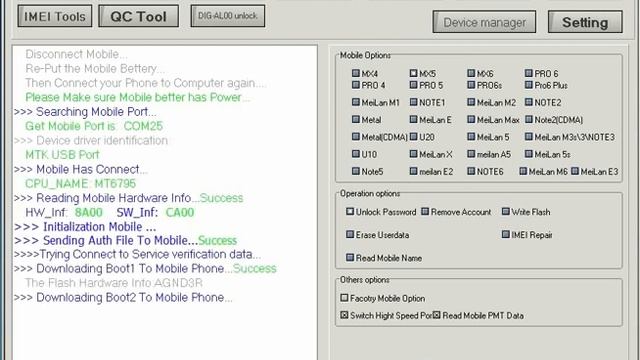Select the MeiLan 5 checkbox
Viewport: 640px width, 360px height.
click(471, 137)
